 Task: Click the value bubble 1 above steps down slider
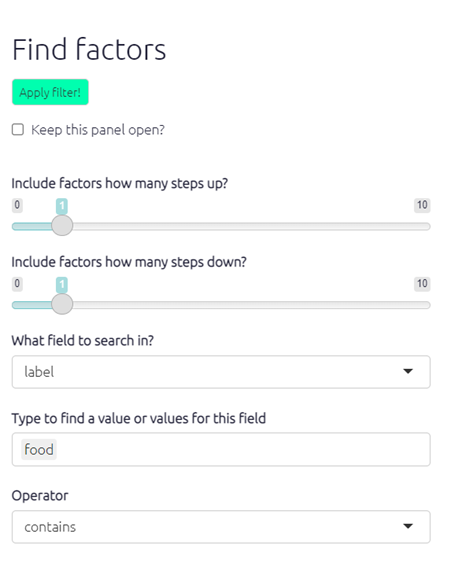[x=62, y=285]
